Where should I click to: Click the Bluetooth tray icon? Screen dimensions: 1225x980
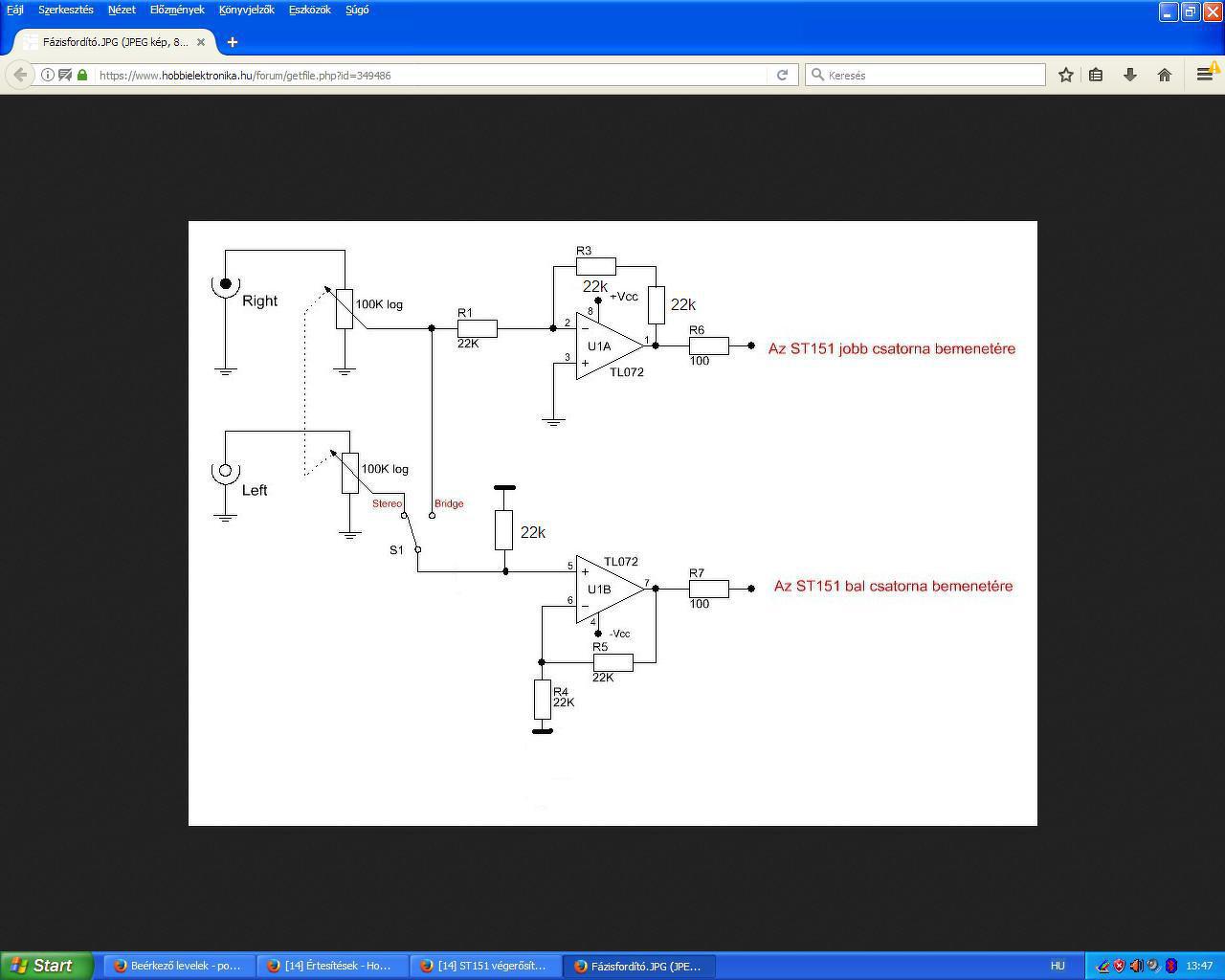(1170, 966)
